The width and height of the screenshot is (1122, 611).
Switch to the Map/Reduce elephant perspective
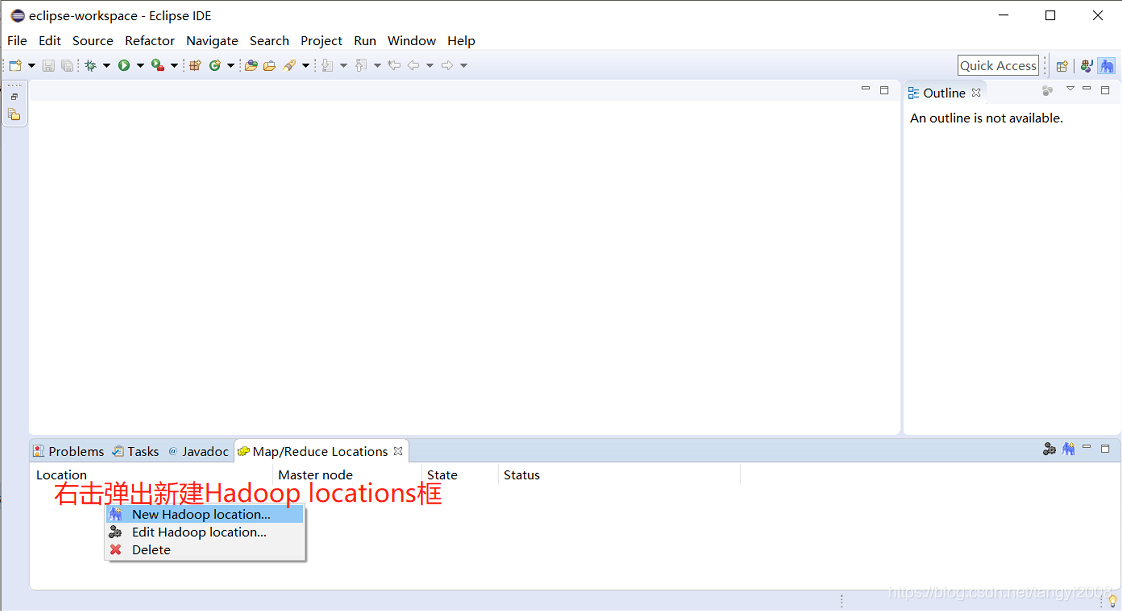1107,66
